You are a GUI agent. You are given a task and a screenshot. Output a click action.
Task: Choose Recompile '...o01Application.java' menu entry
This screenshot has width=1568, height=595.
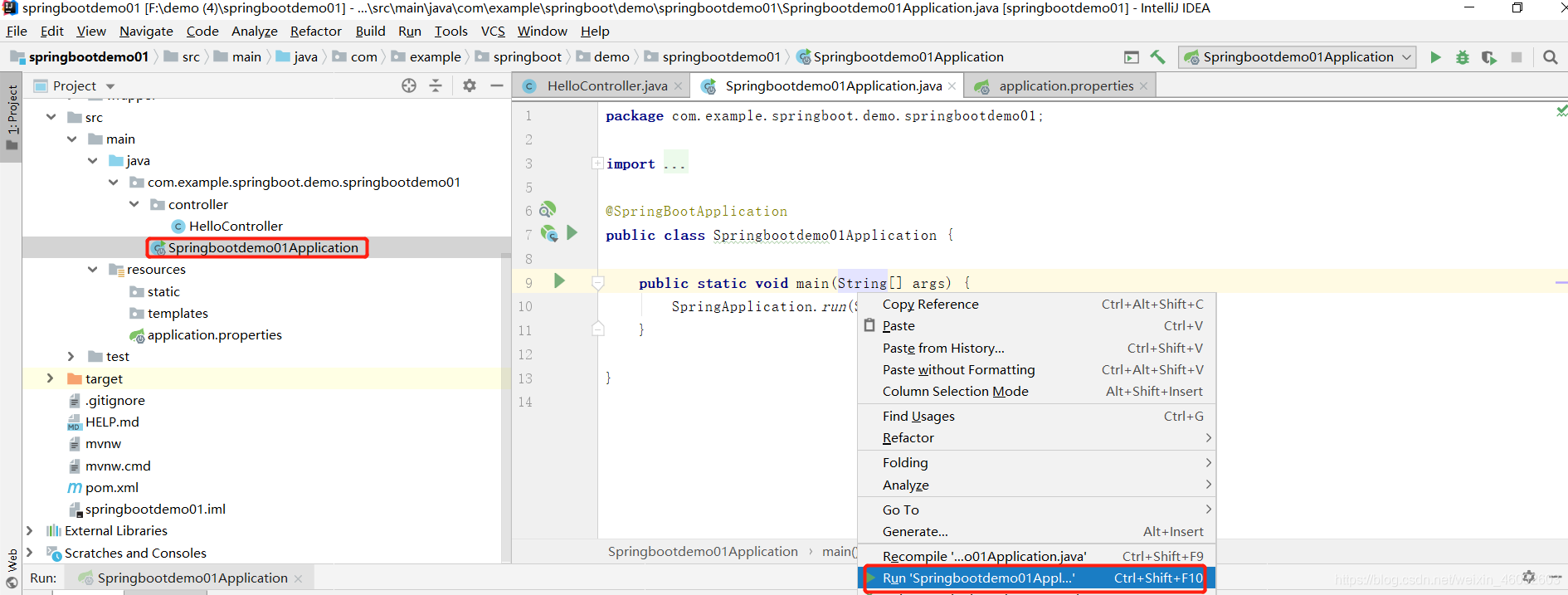[x=1037, y=556]
